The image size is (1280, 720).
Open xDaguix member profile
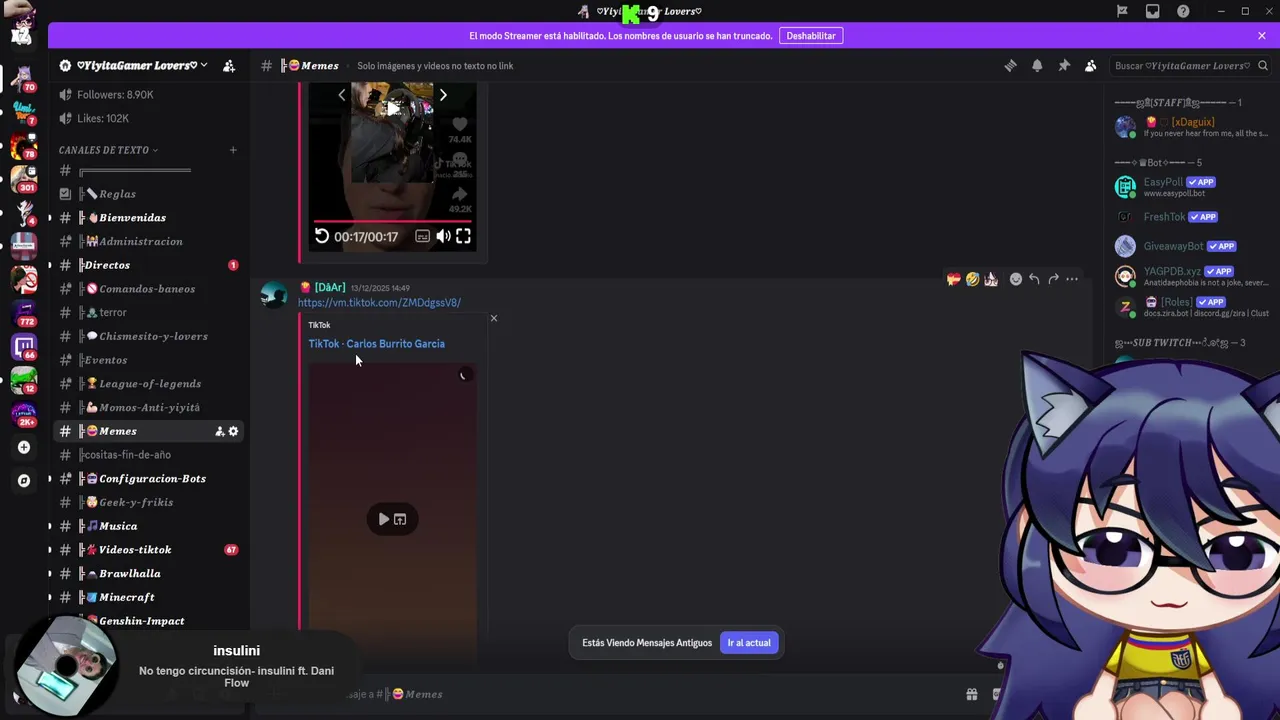tap(1192, 127)
